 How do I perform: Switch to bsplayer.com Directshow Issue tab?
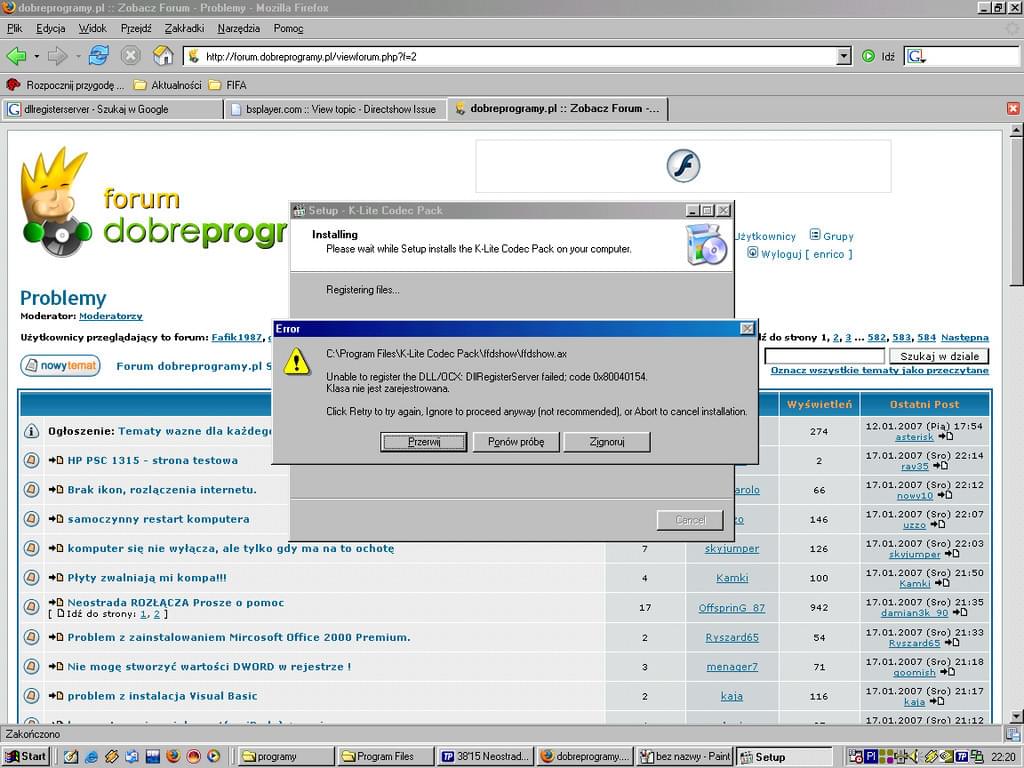click(335, 109)
